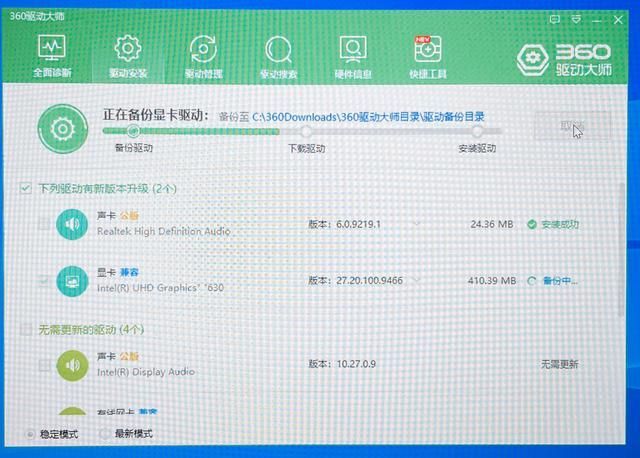The image size is (640, 458).
Task: Expand the Intel UHD Graphics version dropdown
Action: [416, 281]
